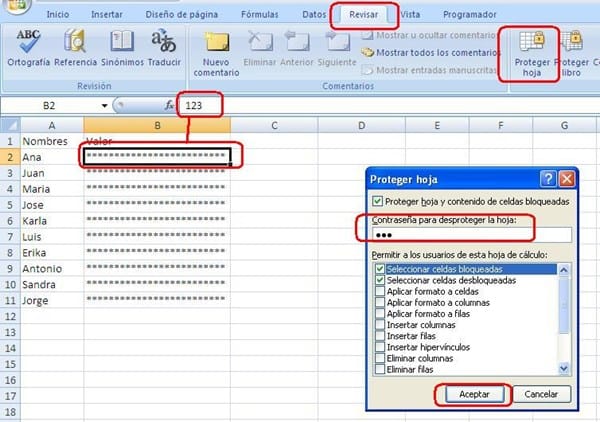Open the Datos tab

click(314, 15)
